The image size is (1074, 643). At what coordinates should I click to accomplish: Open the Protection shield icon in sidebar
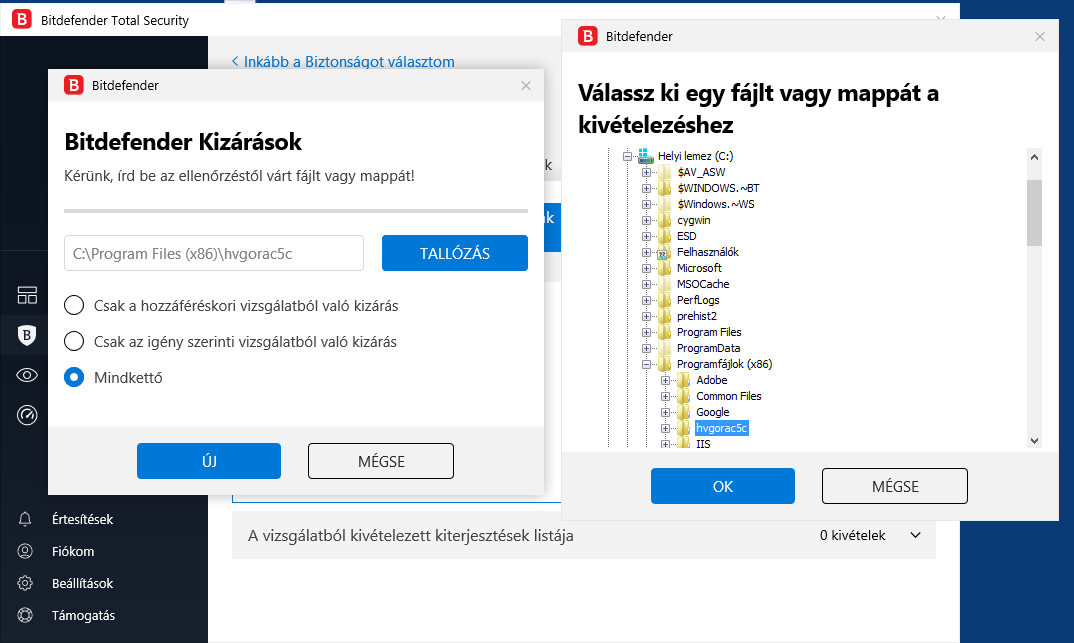27,335
